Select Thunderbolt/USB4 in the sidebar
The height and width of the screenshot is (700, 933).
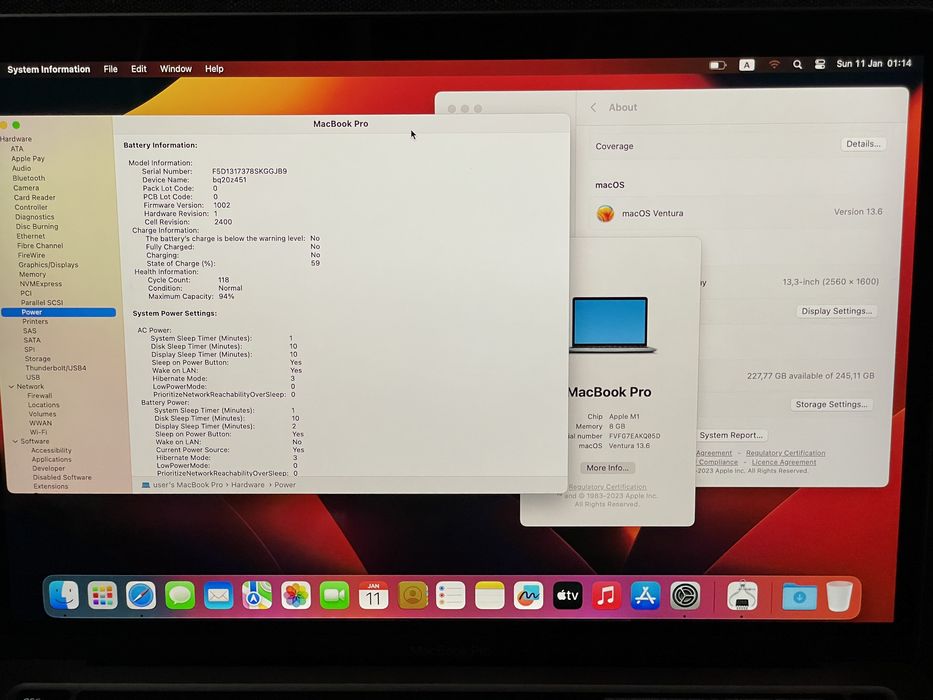[x=55, y=368]
